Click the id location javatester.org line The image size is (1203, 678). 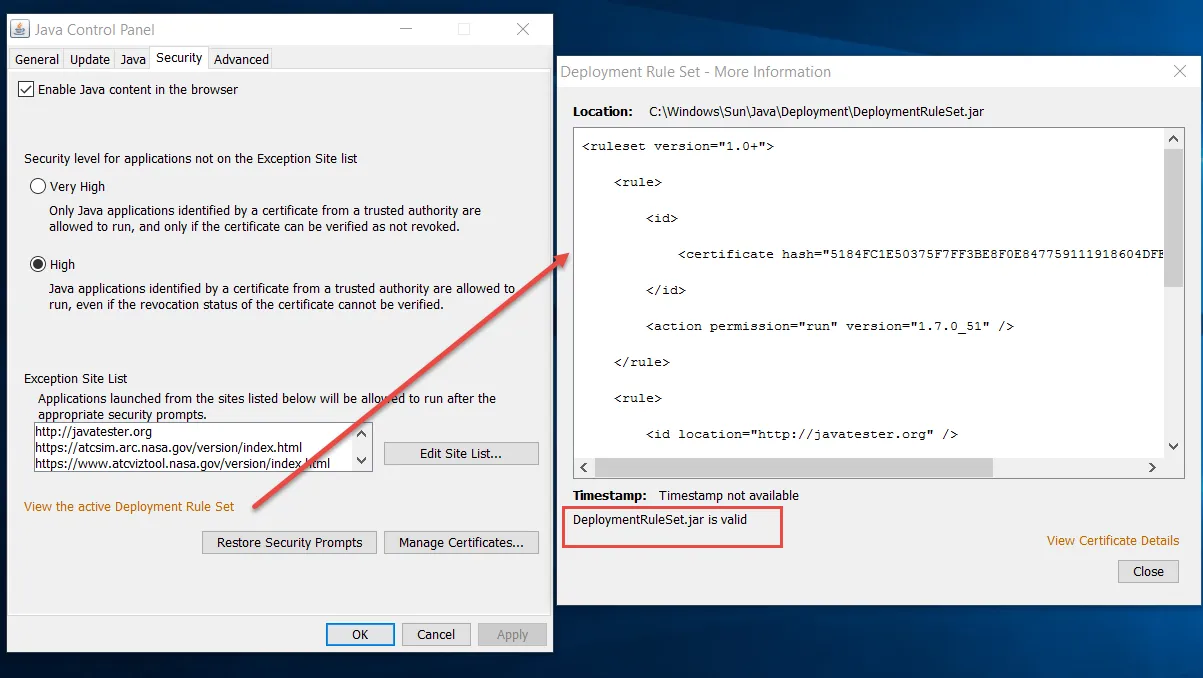coord(802,434)
